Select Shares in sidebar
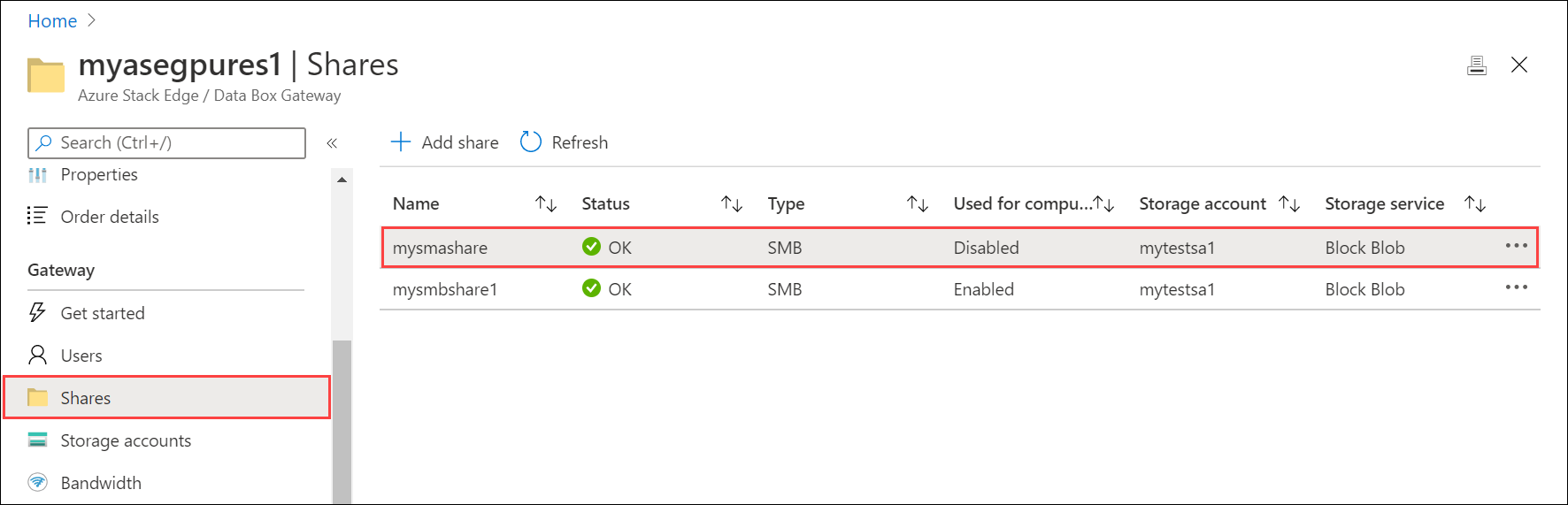1568x505 pixels. tap(166, 398)
